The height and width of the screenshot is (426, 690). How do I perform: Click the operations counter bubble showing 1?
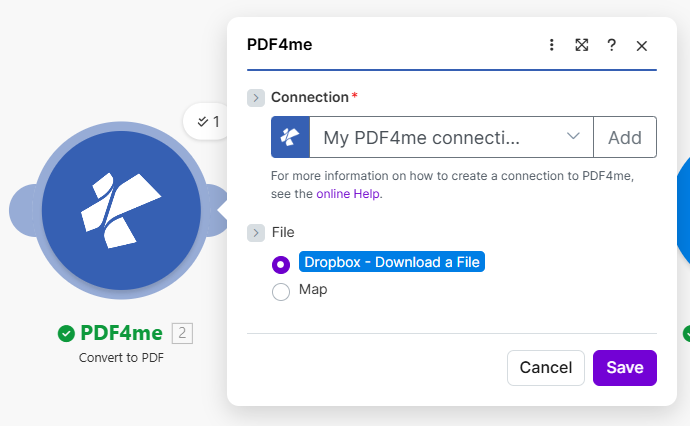pos(209,121)
